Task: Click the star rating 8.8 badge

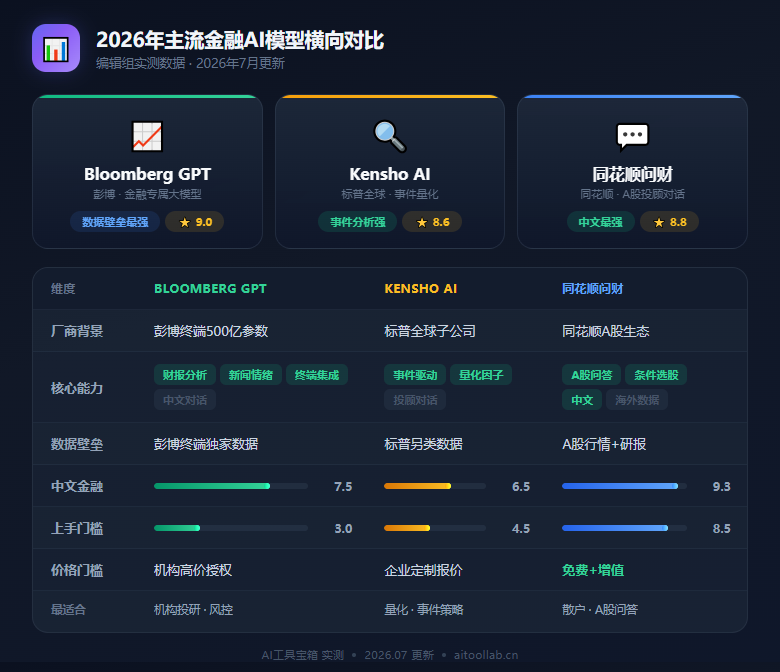Action: pyautogui.click(x=669, y=222)
